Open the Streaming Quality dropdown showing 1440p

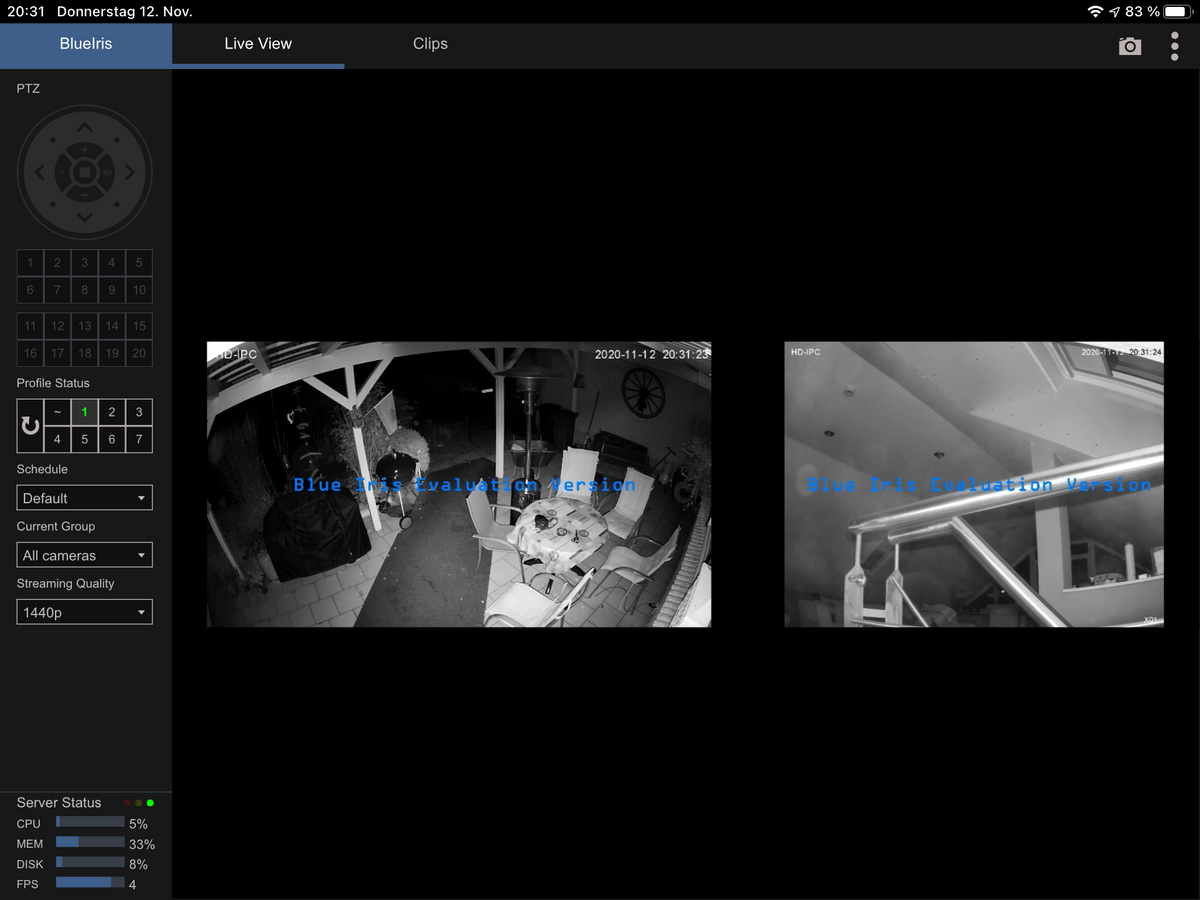(85, 612)
